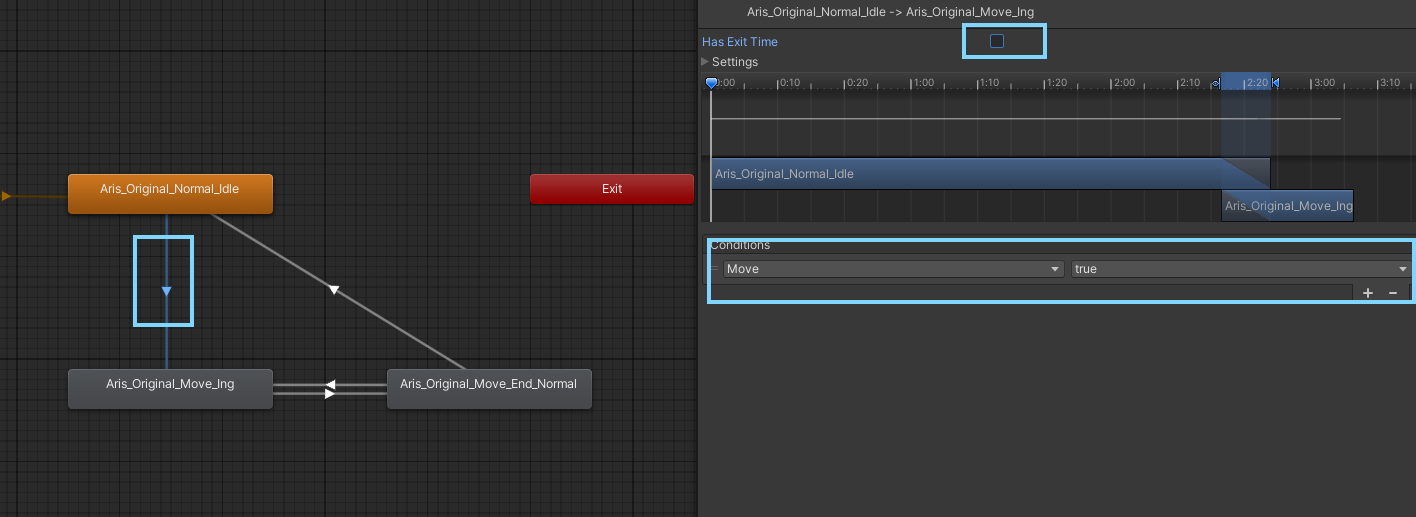Image resolution: width=1416 pixels, height=517 pixels.
Task: Open the Move parameter dropdown
Action: (x=893, y=269)
